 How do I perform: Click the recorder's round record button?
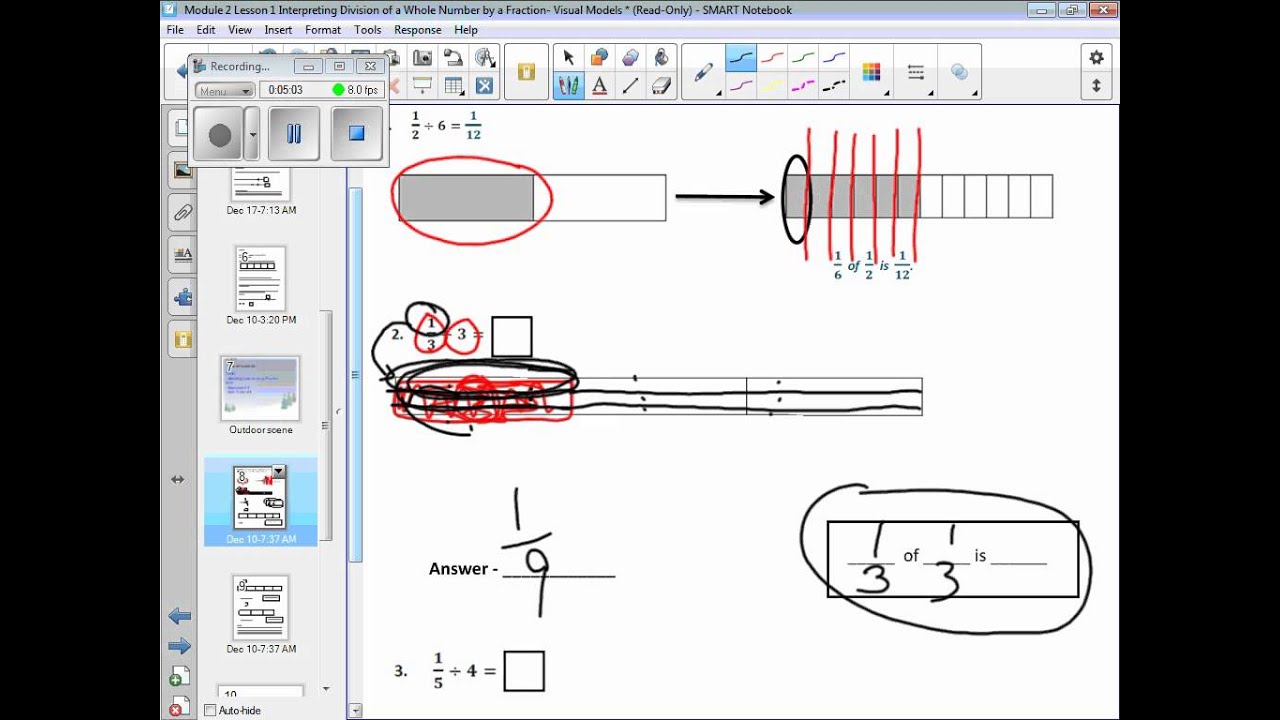tap(219, 134)
